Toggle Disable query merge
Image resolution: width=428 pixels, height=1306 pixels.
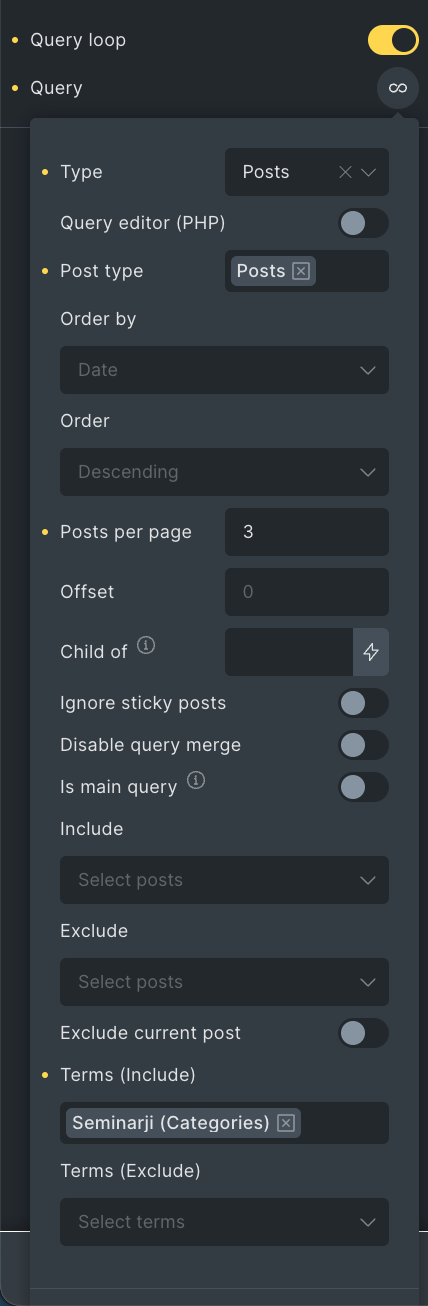[363, 745]
